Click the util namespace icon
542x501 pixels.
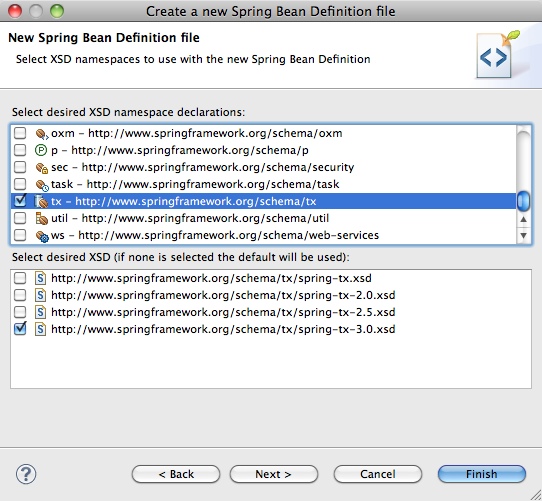42,219
